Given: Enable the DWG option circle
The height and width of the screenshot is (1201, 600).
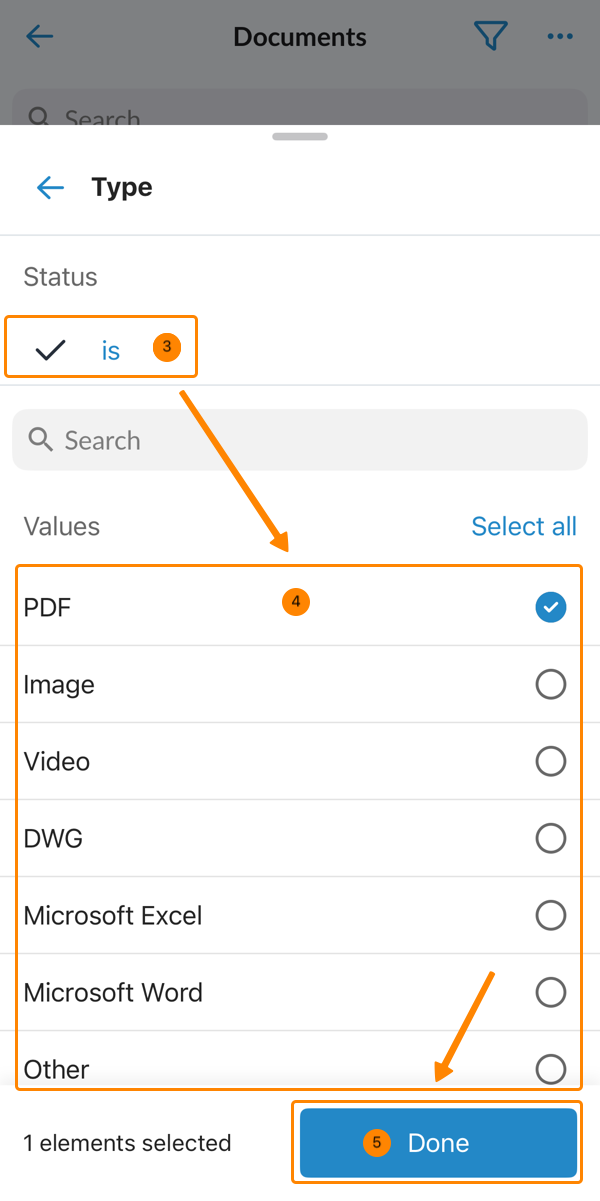Looking at the screenshot, I should click(x=550, y=838).
